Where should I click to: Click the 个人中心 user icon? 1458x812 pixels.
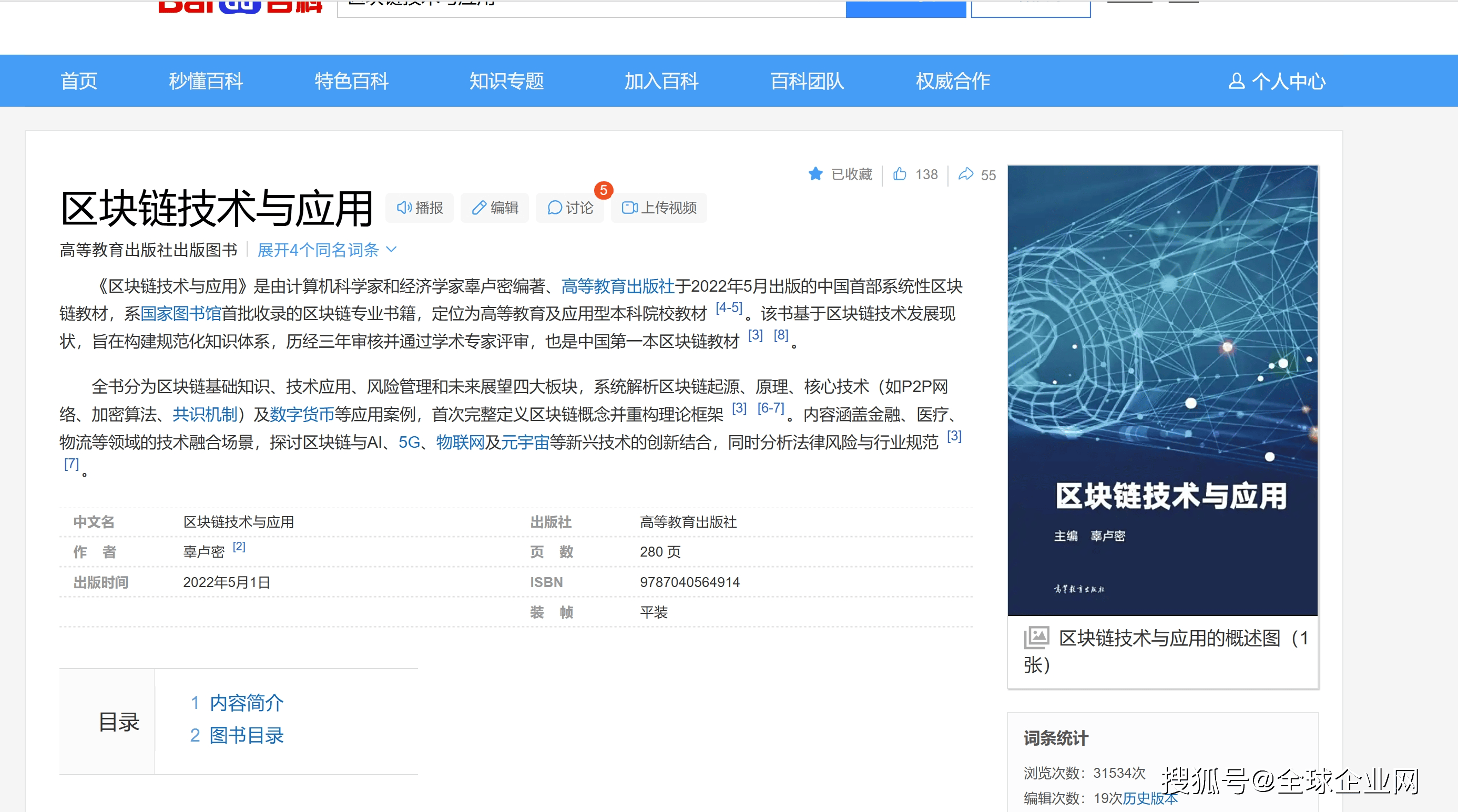pyautogui.click(x=1236, y=81)
